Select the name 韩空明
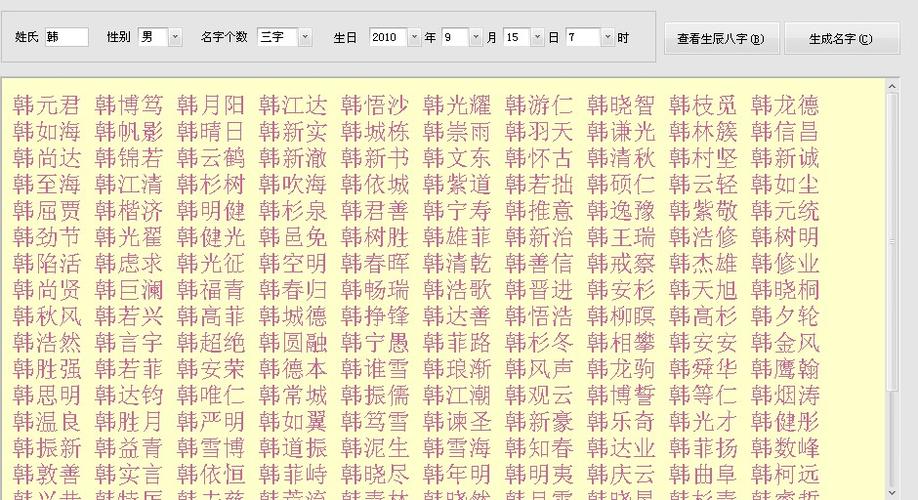 click(x=292, y=263)
